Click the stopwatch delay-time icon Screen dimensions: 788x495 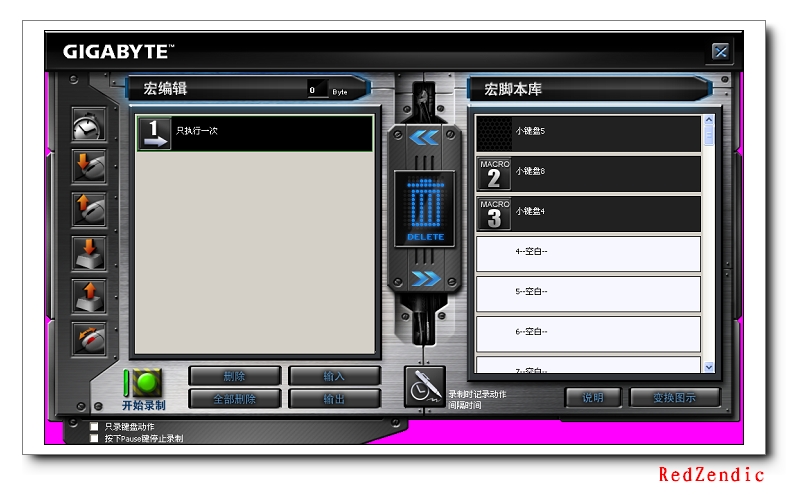(89, 124)
